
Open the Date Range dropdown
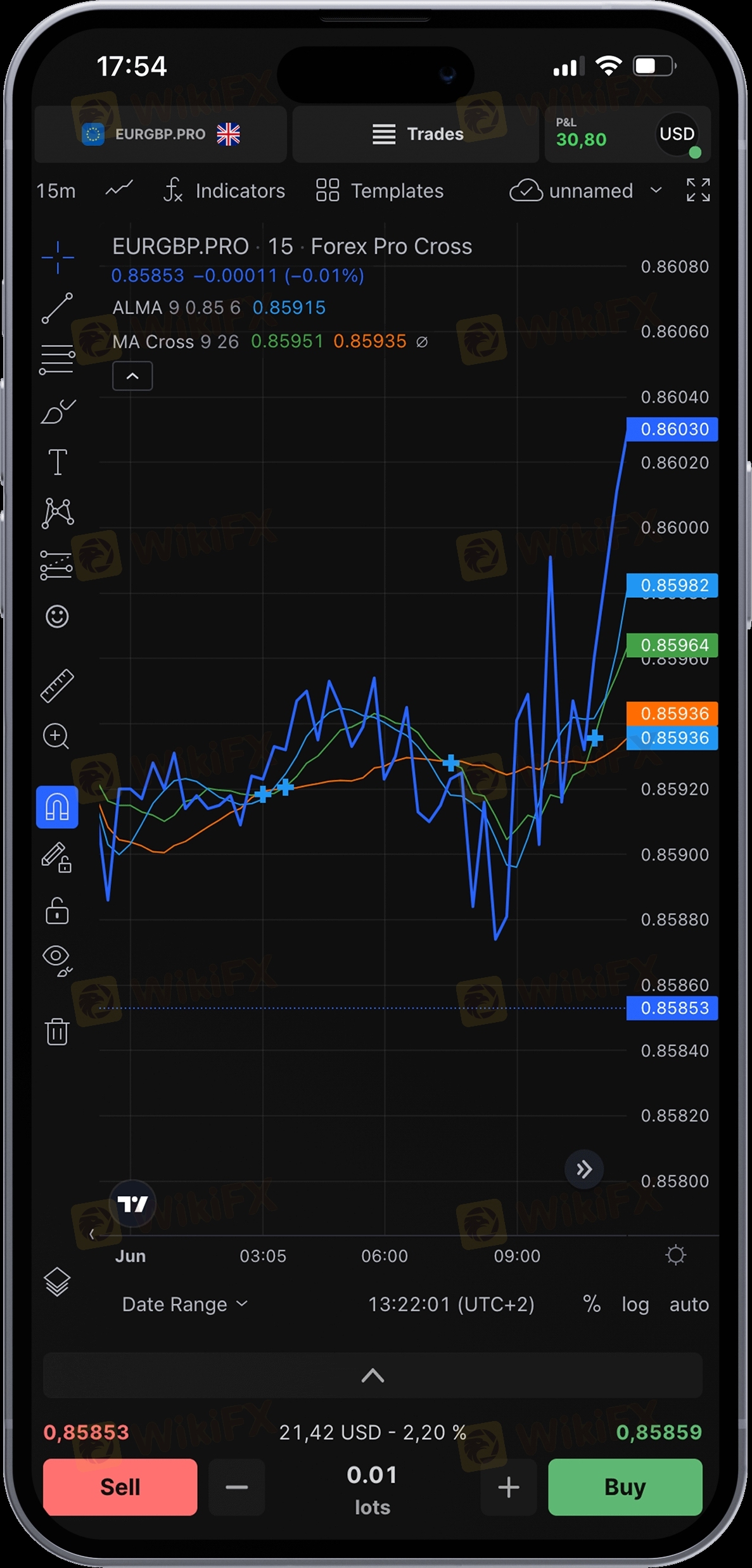(x=184, y=1305)
